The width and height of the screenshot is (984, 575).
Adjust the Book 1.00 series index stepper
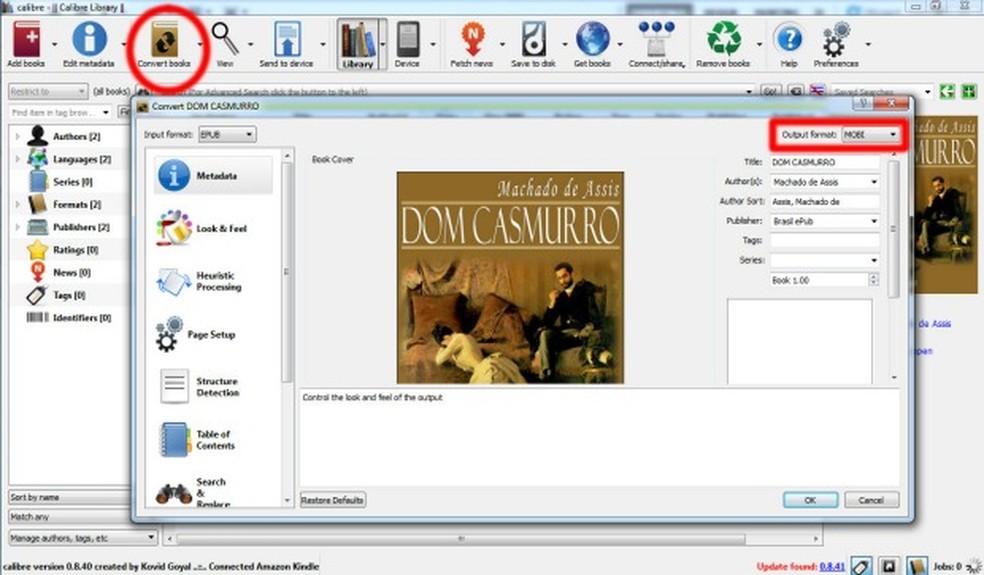point(874,280)
